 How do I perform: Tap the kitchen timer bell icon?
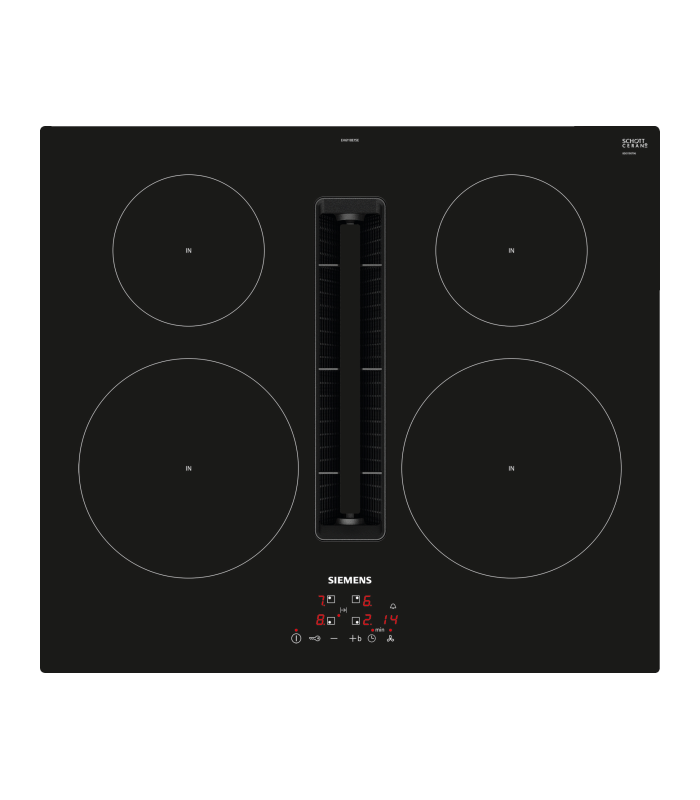pyautogui.click(x=392, y=605)
